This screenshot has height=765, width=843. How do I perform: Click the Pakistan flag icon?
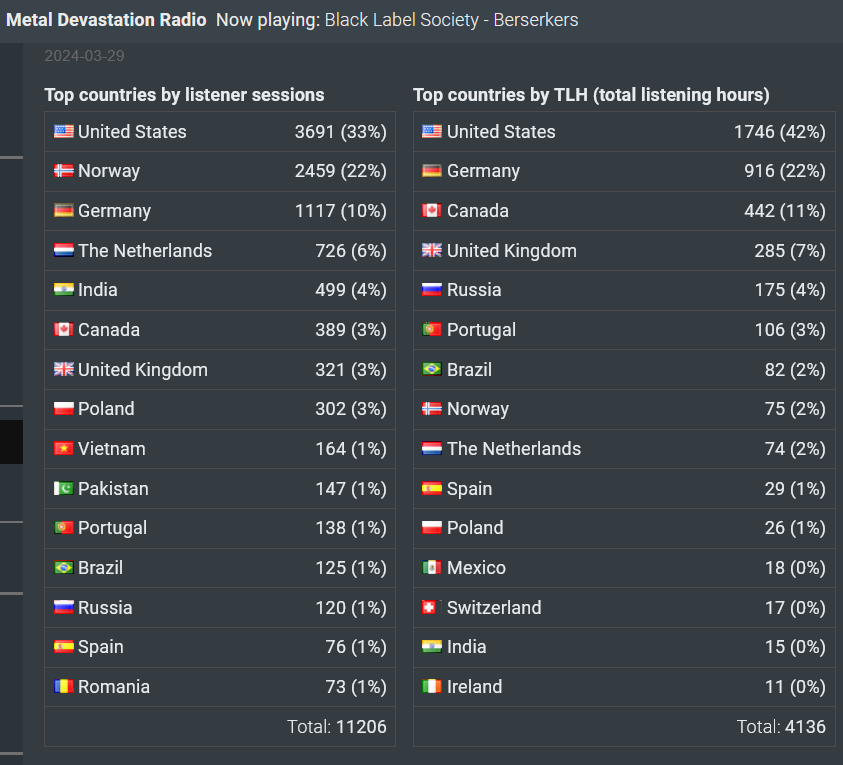[63, 488]
